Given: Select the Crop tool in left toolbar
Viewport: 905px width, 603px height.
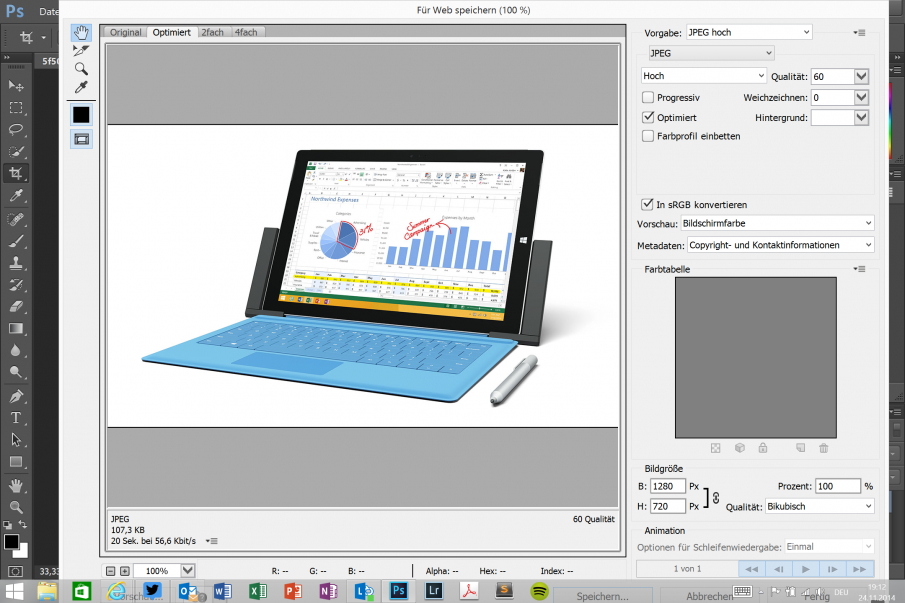Looking at the screenshot, I should [16, 173].
